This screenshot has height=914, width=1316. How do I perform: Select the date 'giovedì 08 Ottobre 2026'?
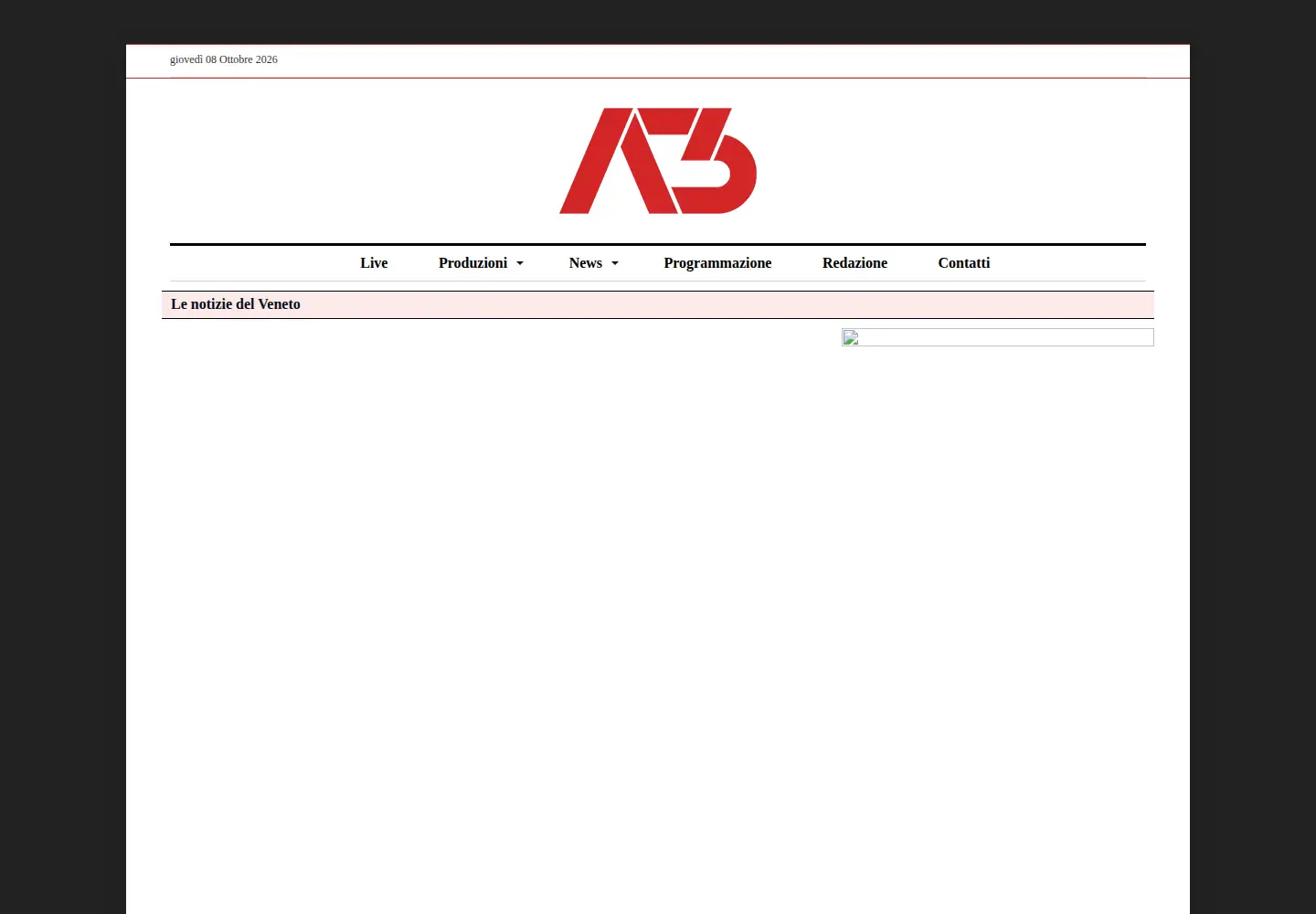pyautogui.click(x=224, y=59)
